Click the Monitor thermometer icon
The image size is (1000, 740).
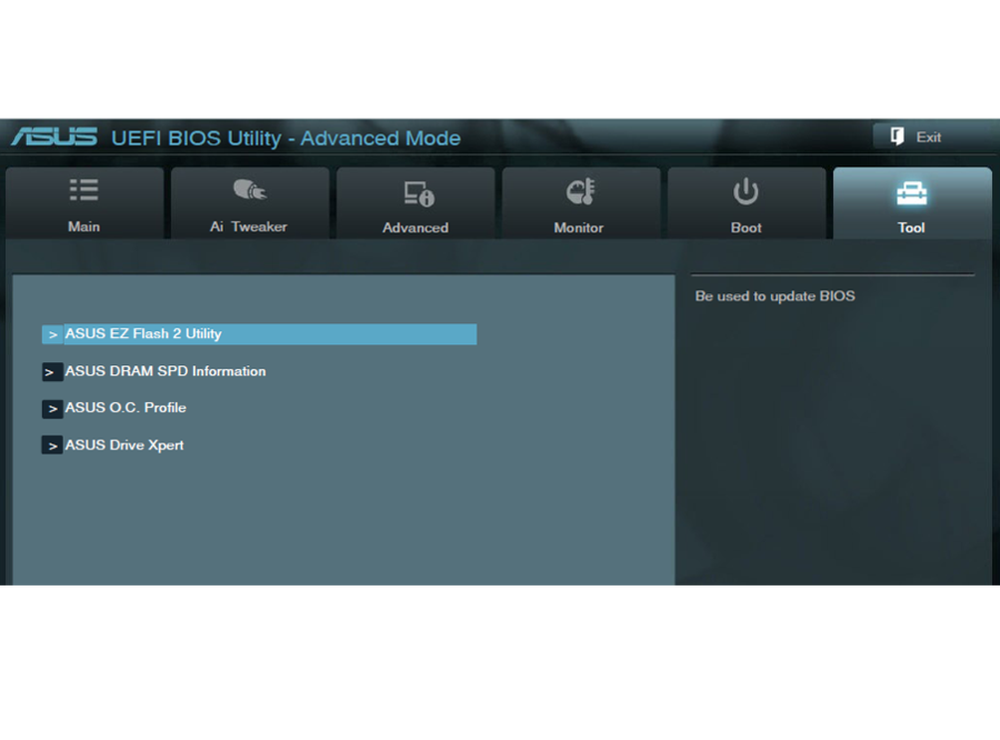pyautogui.click(x=580, y=191)
